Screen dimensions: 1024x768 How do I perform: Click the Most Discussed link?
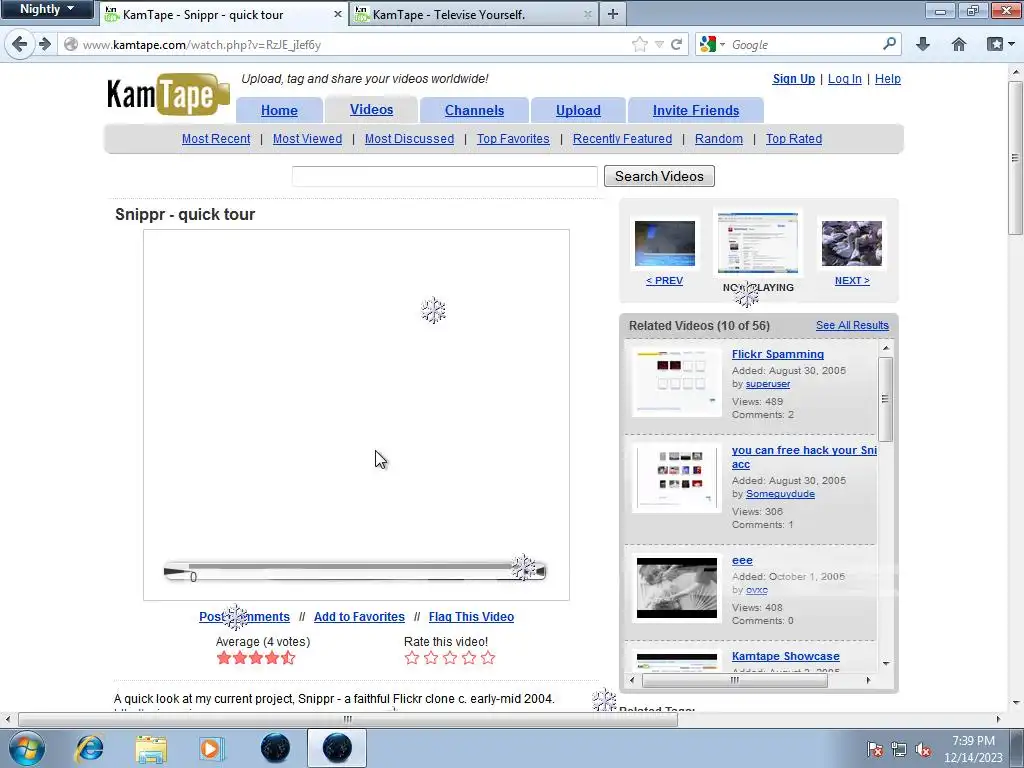[x=409, y=138]
